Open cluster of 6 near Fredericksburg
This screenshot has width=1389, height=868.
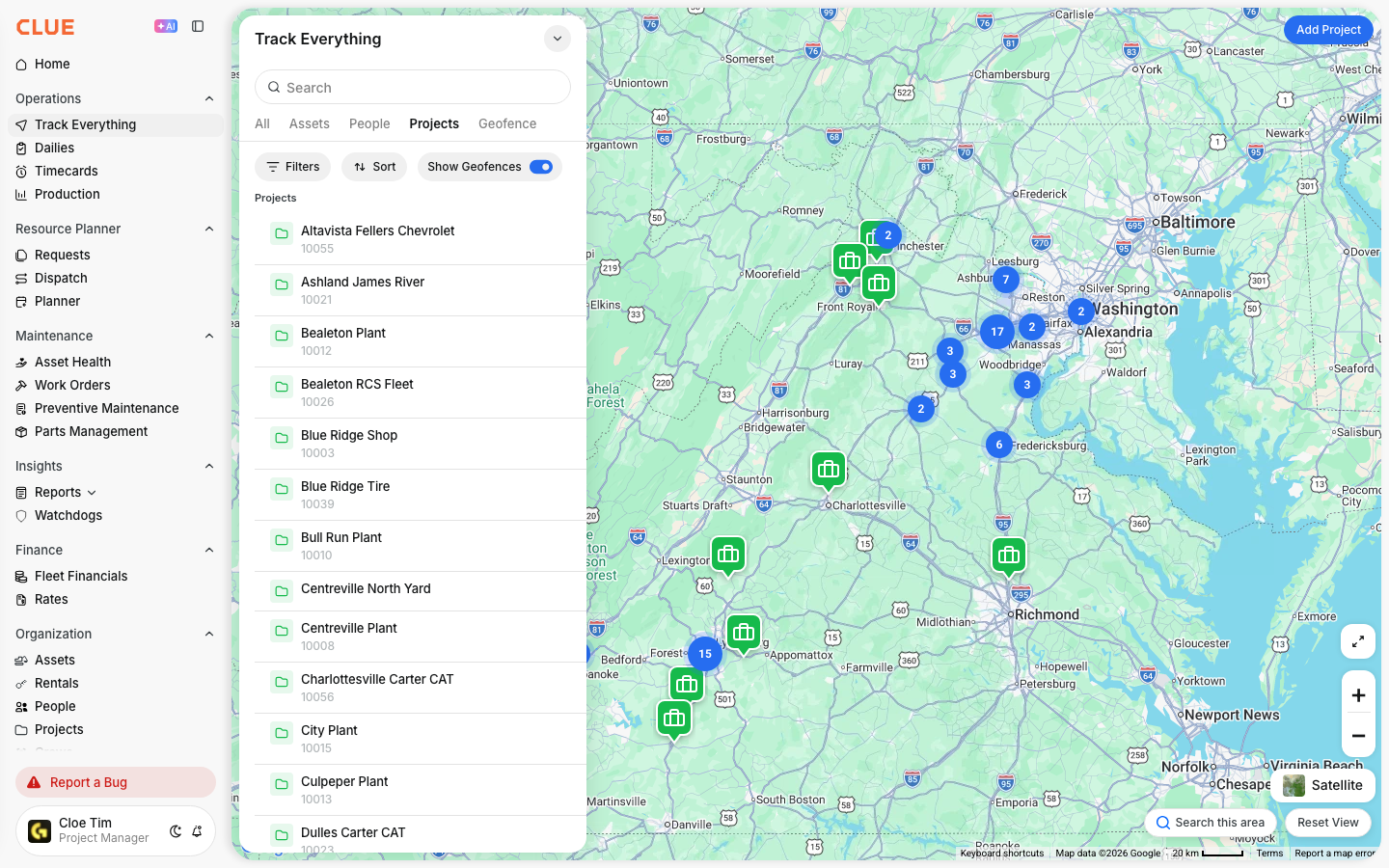pos(999,445)
